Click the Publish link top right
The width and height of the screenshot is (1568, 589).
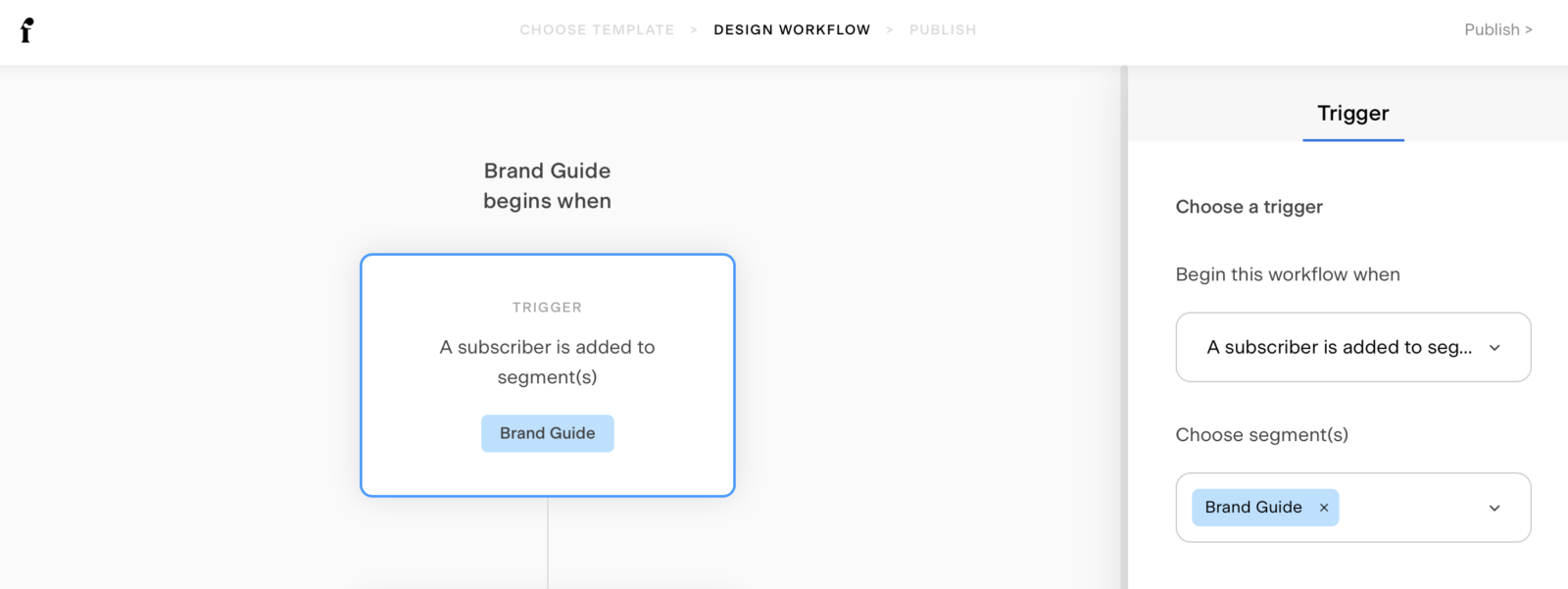1491,29
